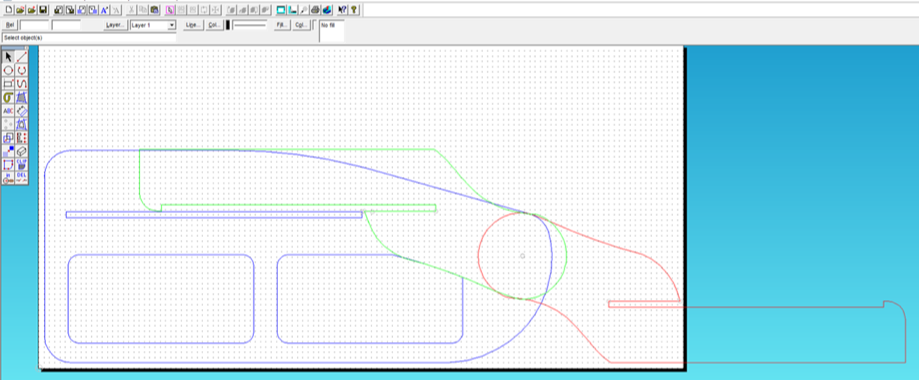This screenshot has height=380, width=919.
Task: Pick the circle drawing tool
Action: coord(8,70)
